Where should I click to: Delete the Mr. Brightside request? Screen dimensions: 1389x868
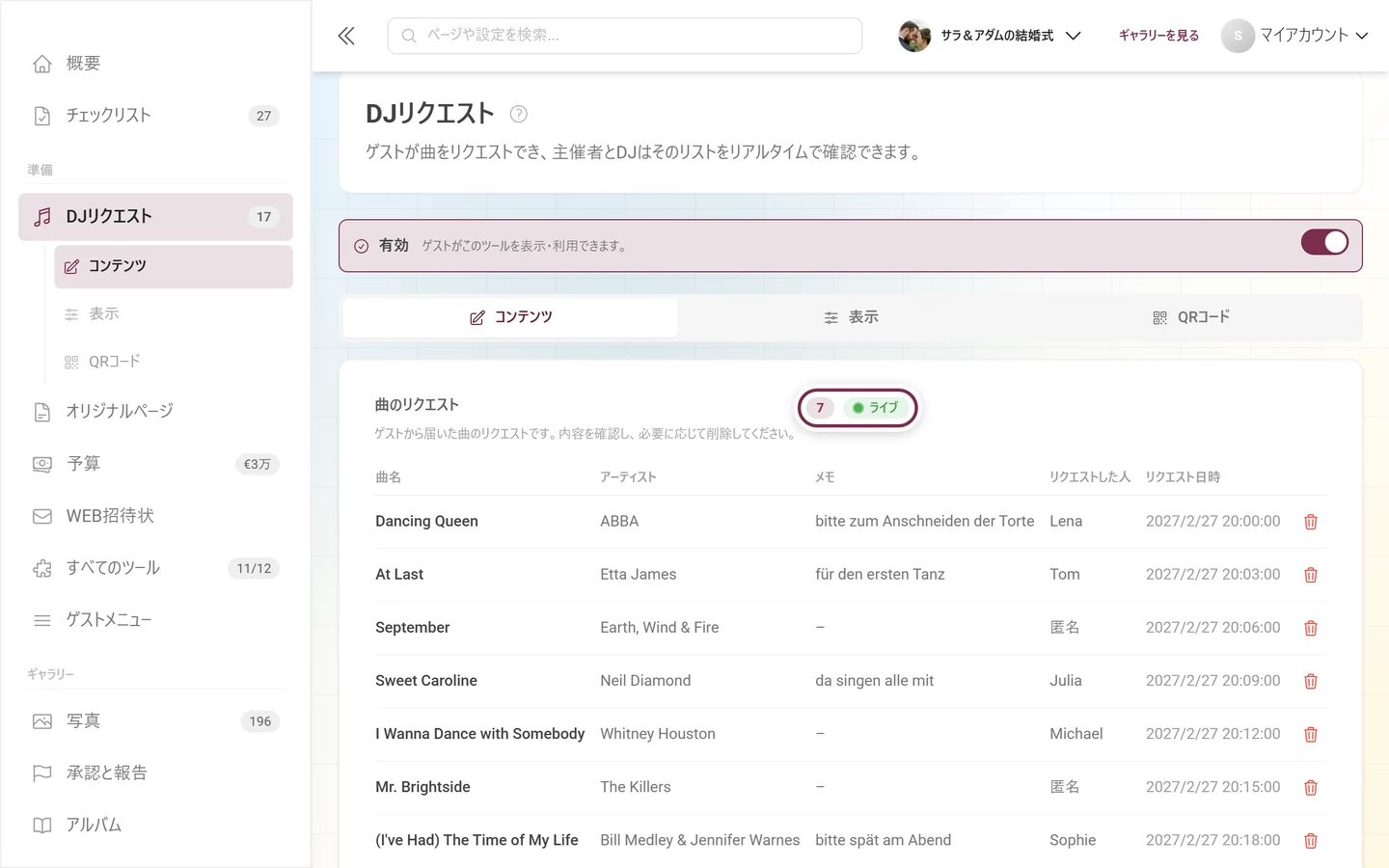(1311, 788)
